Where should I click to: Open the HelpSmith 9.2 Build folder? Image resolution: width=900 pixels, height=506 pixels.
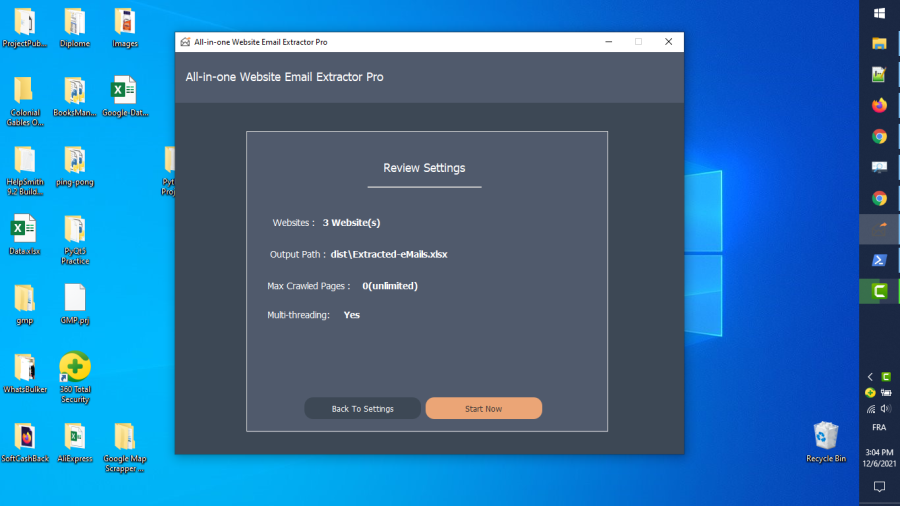point(25,170)
